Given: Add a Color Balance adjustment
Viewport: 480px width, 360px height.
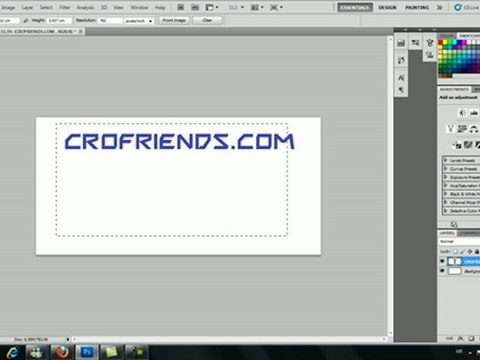Looking at the screenshot, I should click(474, 129).
